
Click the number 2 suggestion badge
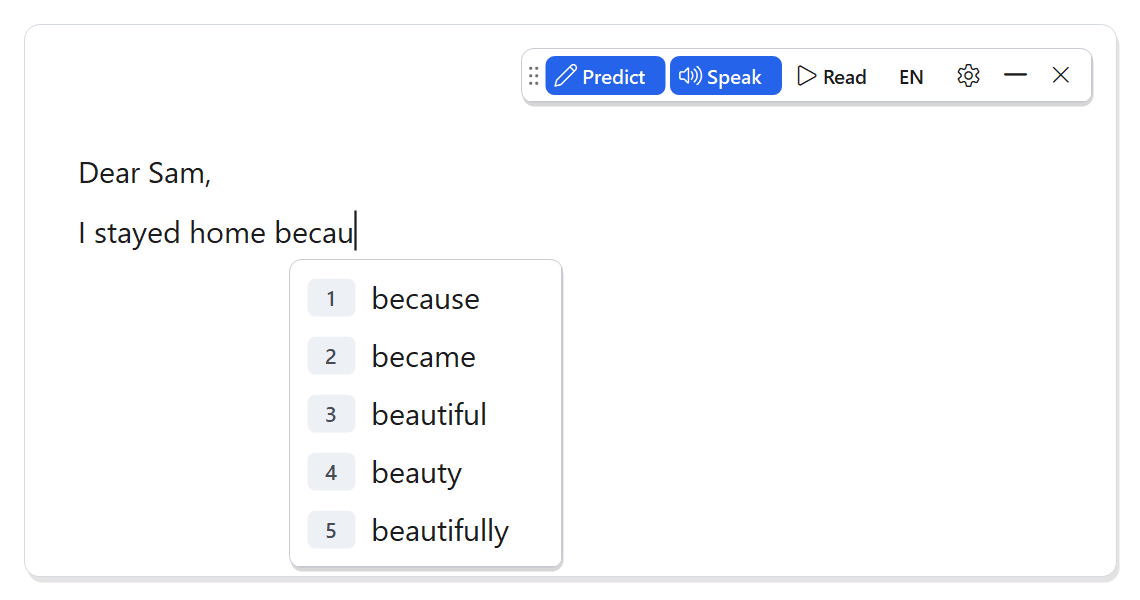[x=331, y=356]
